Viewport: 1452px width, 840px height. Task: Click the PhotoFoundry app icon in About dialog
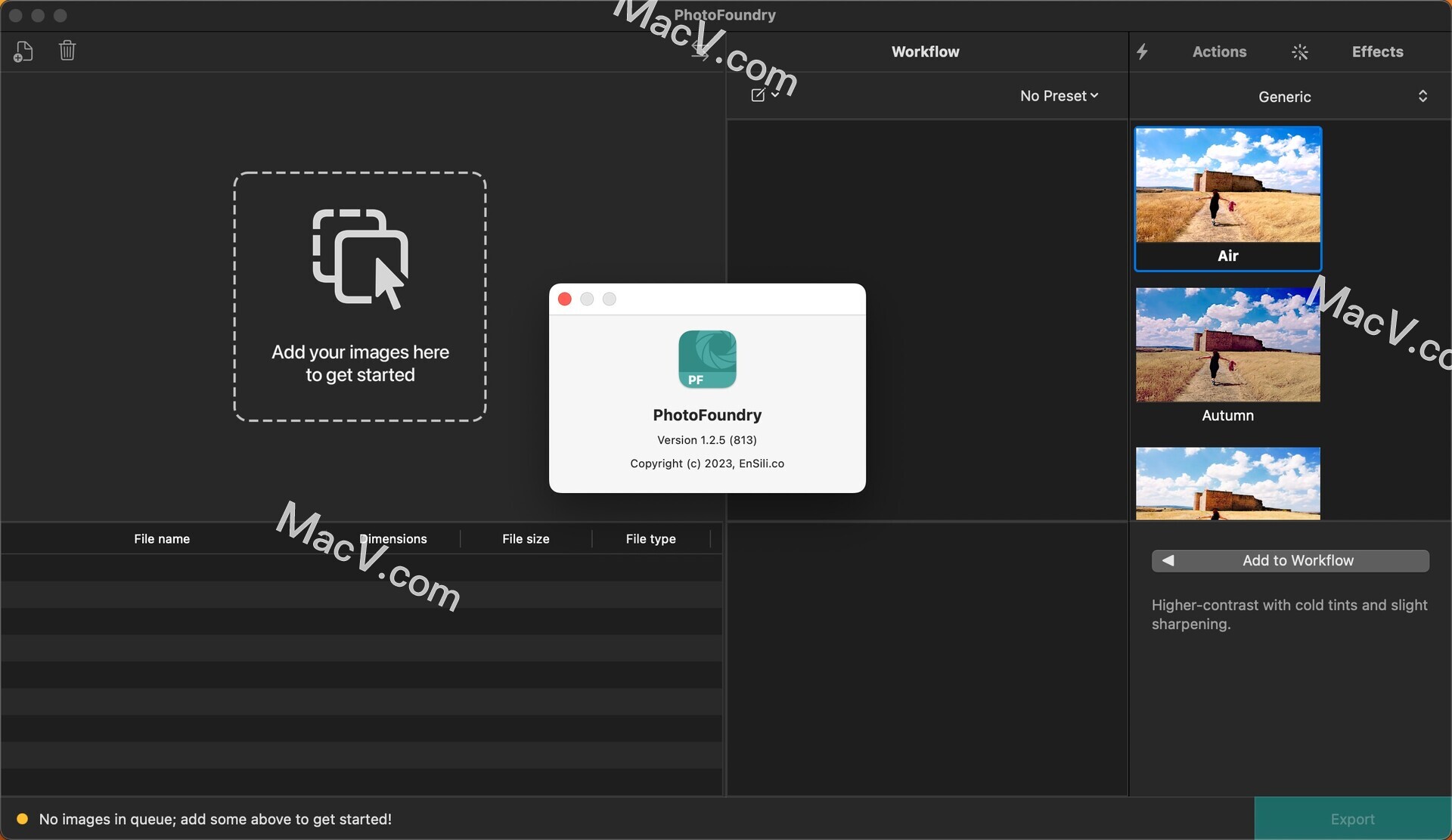[x=707, y=359]
